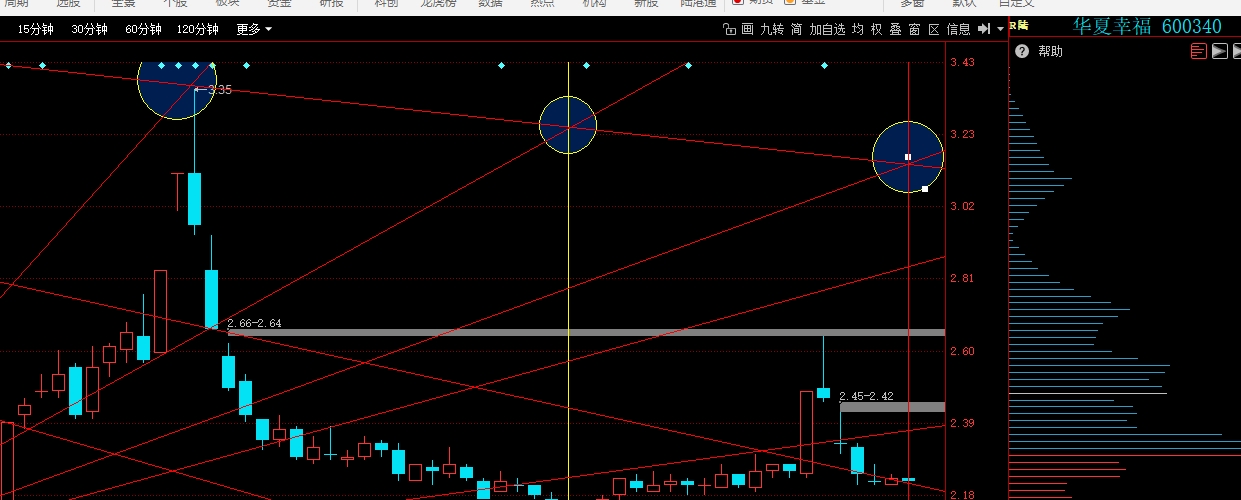Click the 华夏幸福 stock name

coord(1112,26)
